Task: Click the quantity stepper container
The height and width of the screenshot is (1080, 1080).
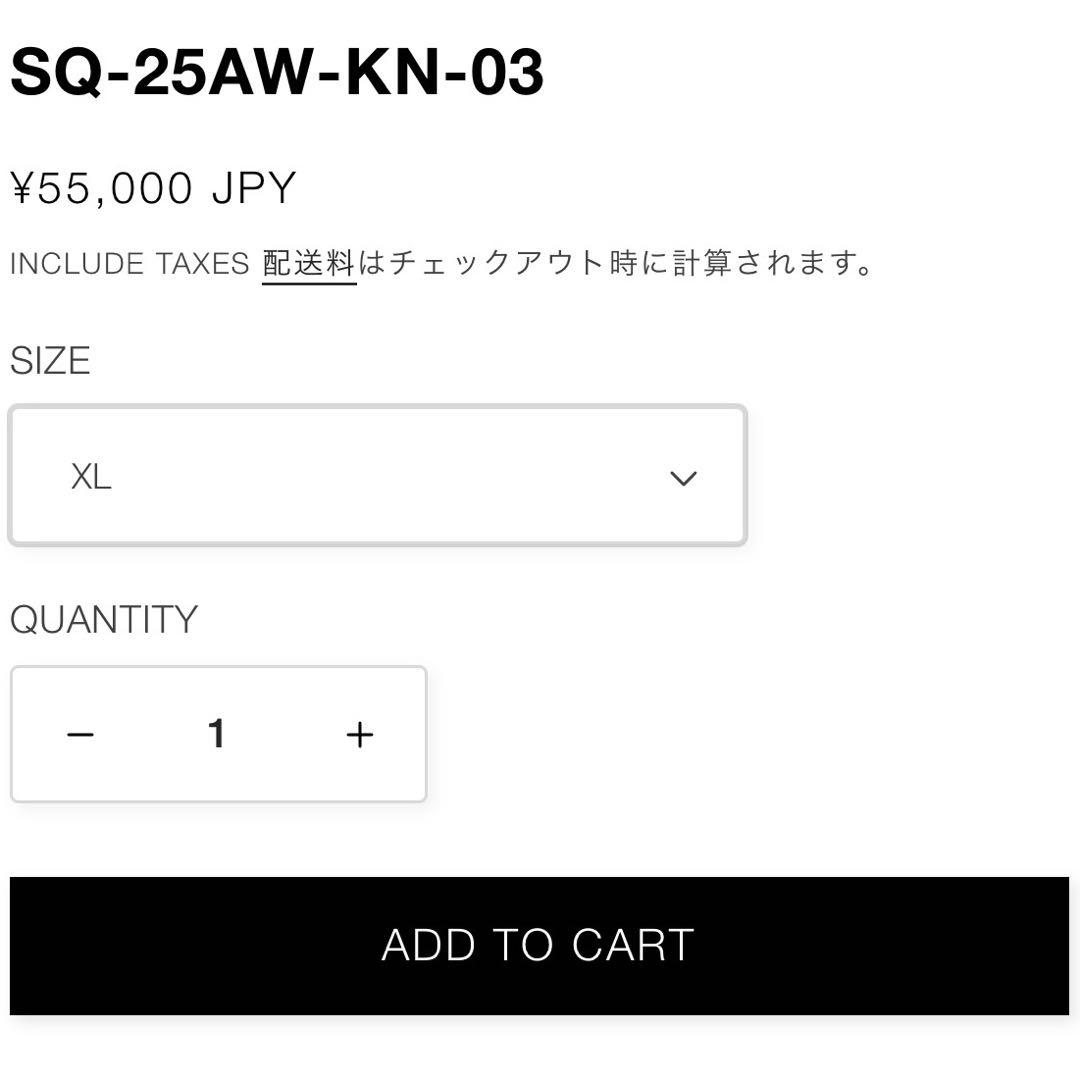Action: click(x=218, y=733)
